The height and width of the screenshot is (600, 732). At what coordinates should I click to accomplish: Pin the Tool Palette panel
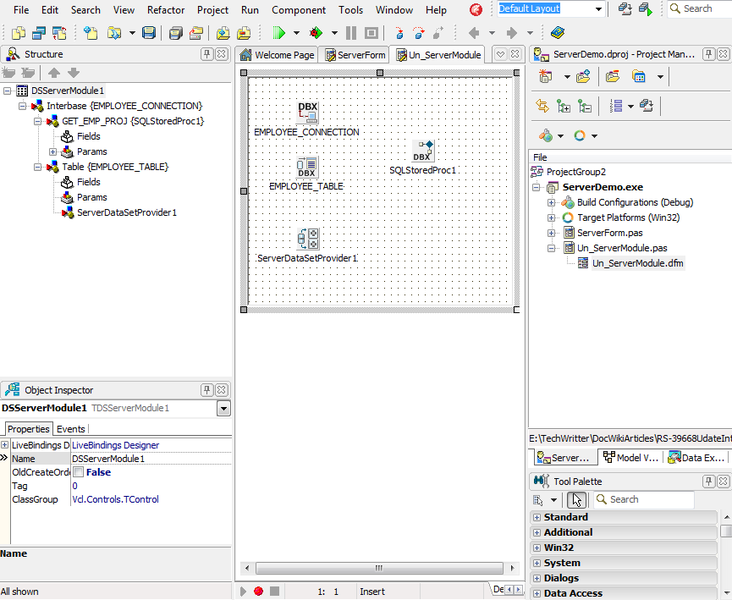tap(709, 481)
